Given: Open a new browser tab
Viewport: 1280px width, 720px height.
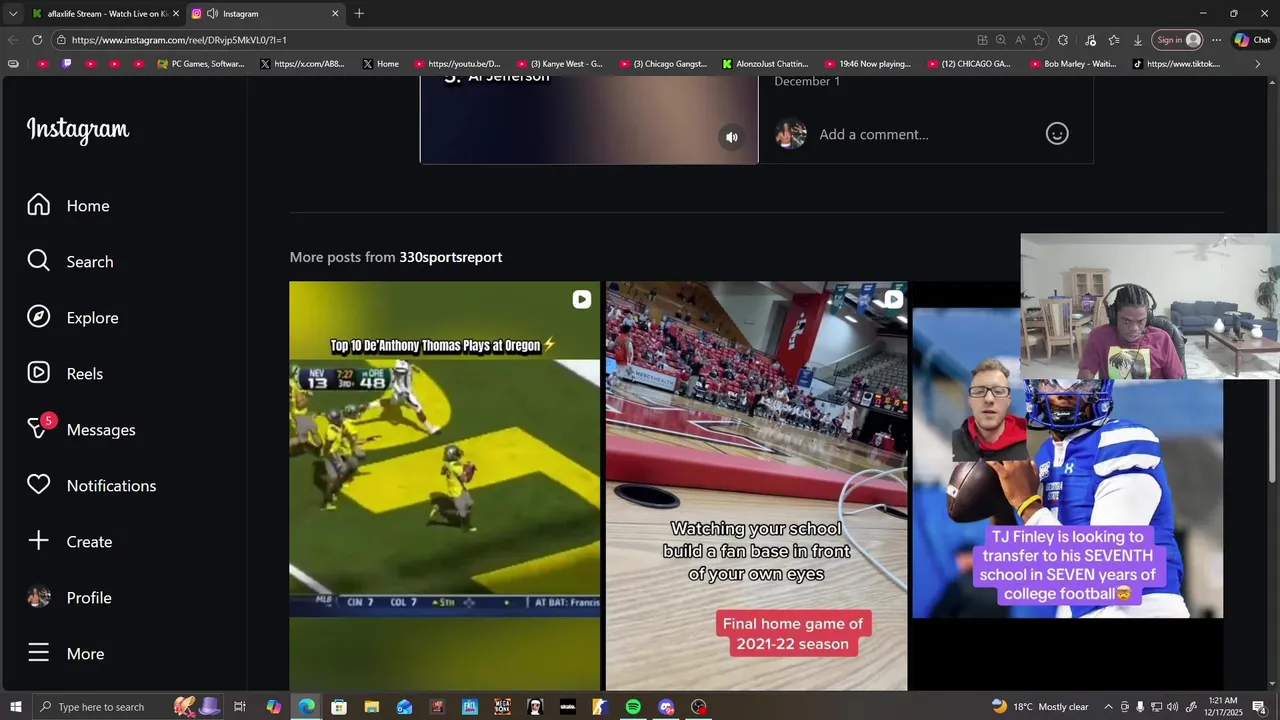Looking at the screenshot, I should tap(359, 13).
